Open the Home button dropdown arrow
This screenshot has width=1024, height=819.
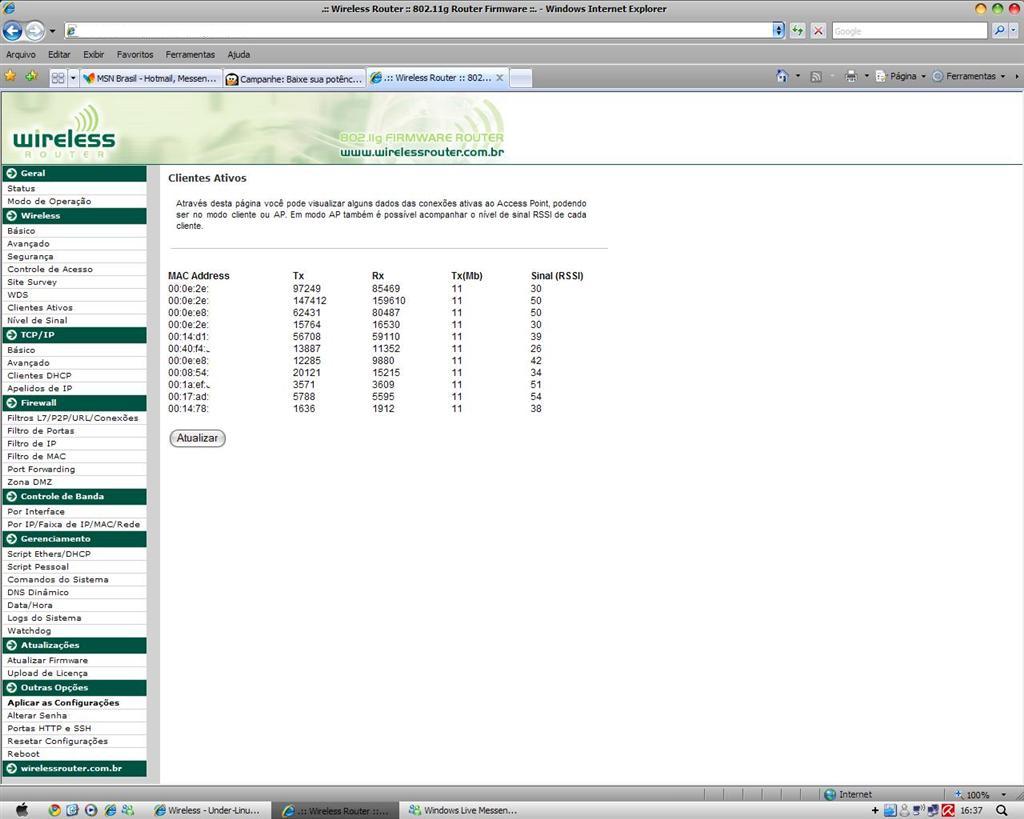[798, 76]
